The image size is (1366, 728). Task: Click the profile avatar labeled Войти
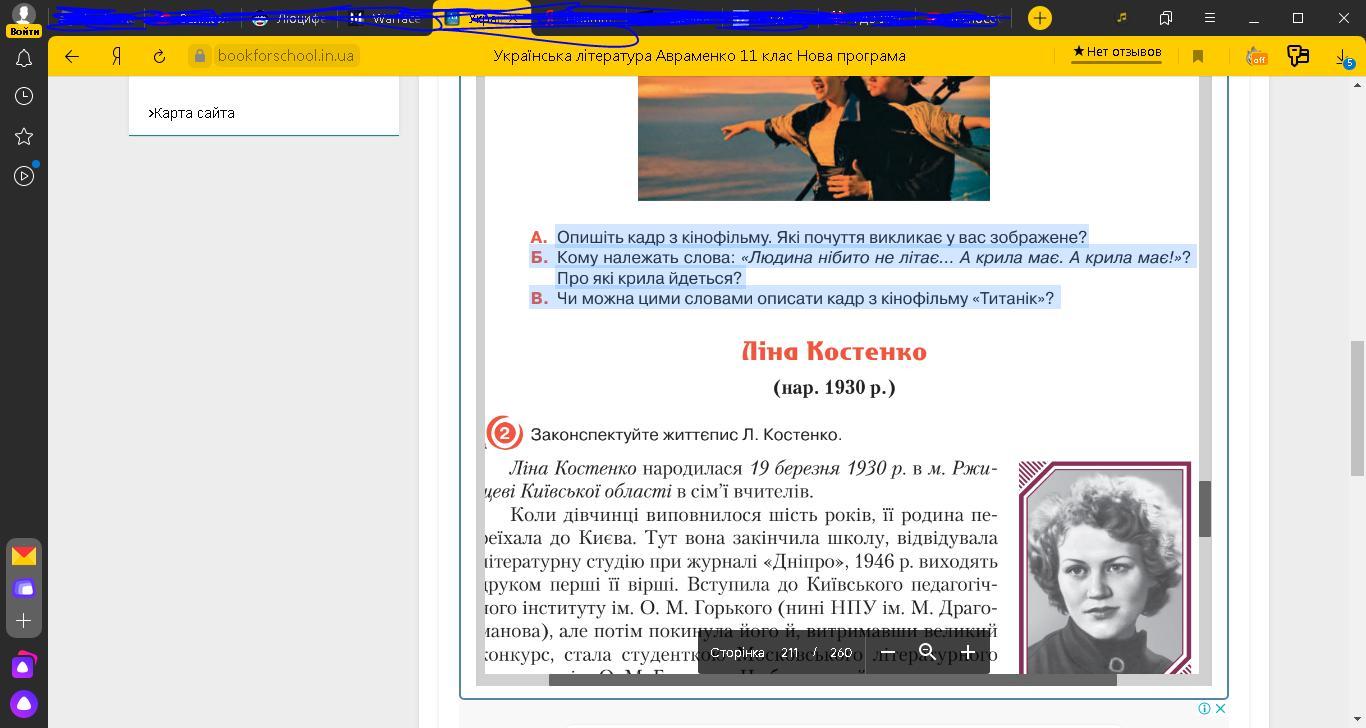[24, 19]
